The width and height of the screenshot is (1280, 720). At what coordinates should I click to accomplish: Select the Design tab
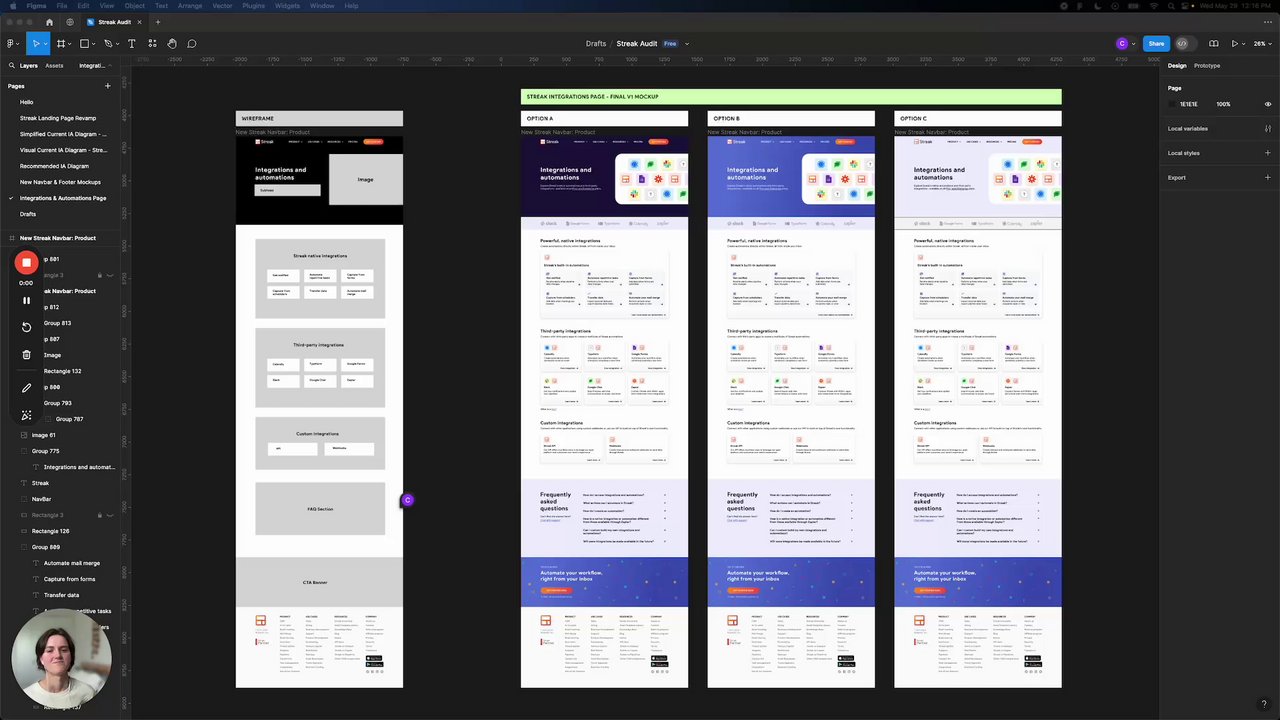point(1177,66)
